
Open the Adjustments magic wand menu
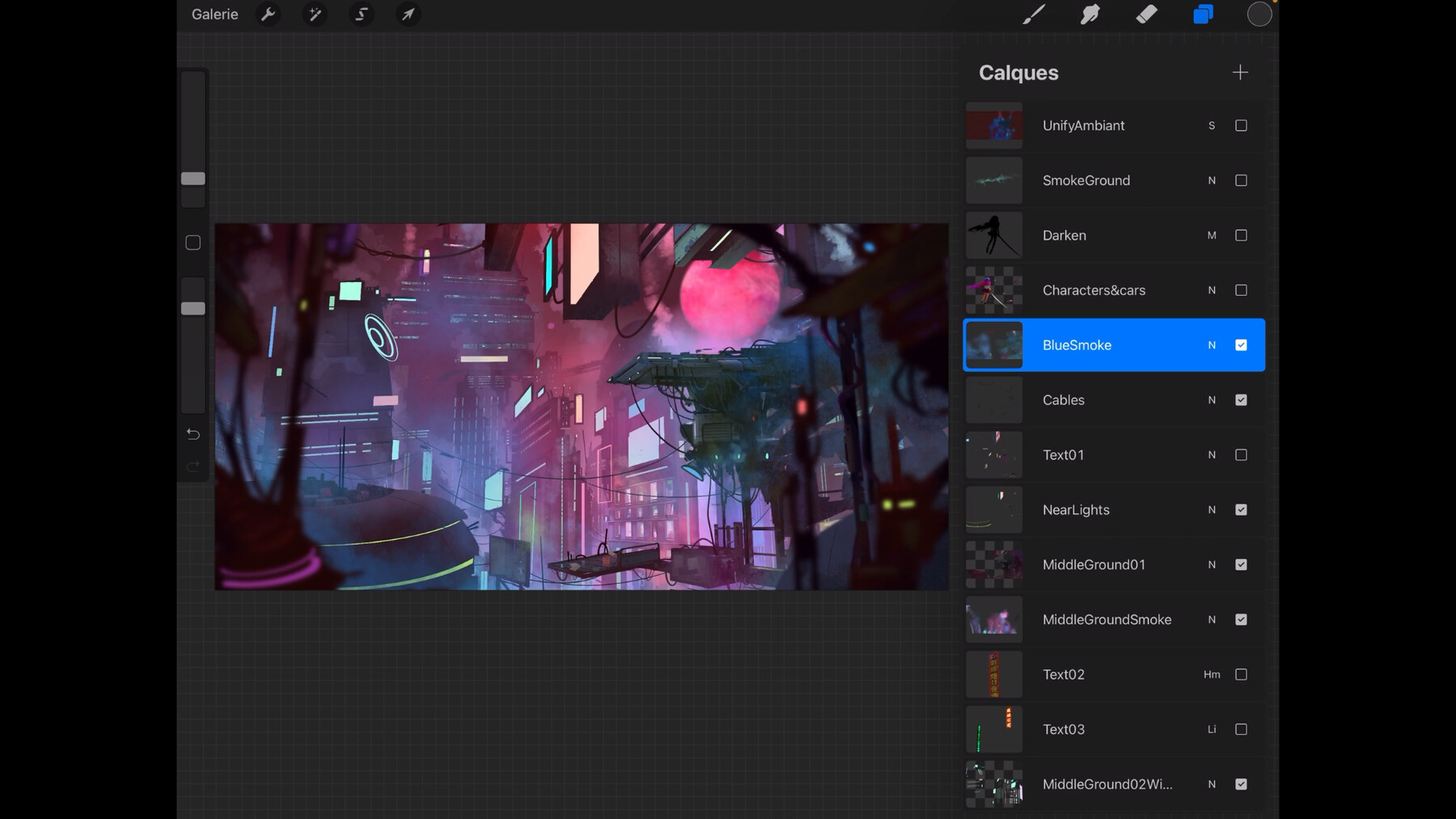point(315,15)
